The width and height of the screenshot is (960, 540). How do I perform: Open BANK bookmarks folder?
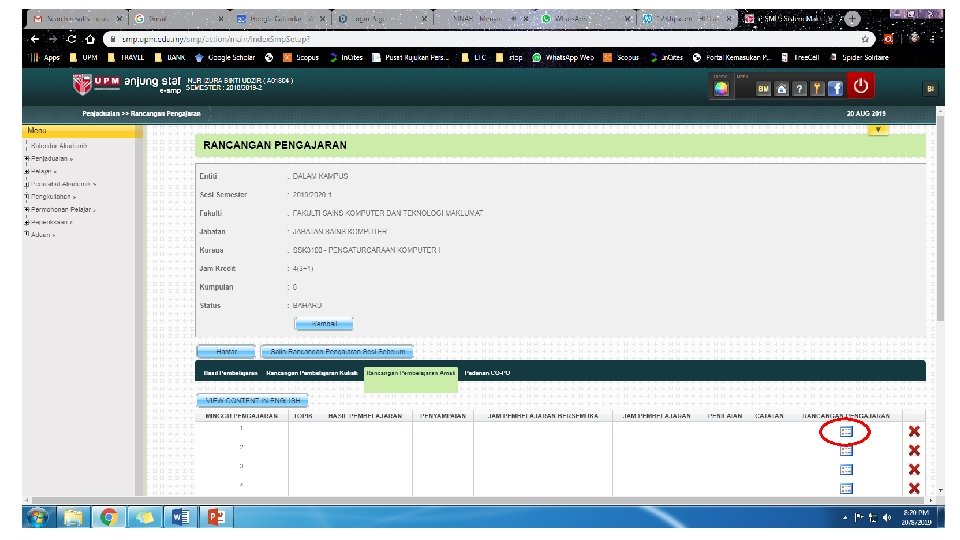pyautogui.click(x=170, y=57)
